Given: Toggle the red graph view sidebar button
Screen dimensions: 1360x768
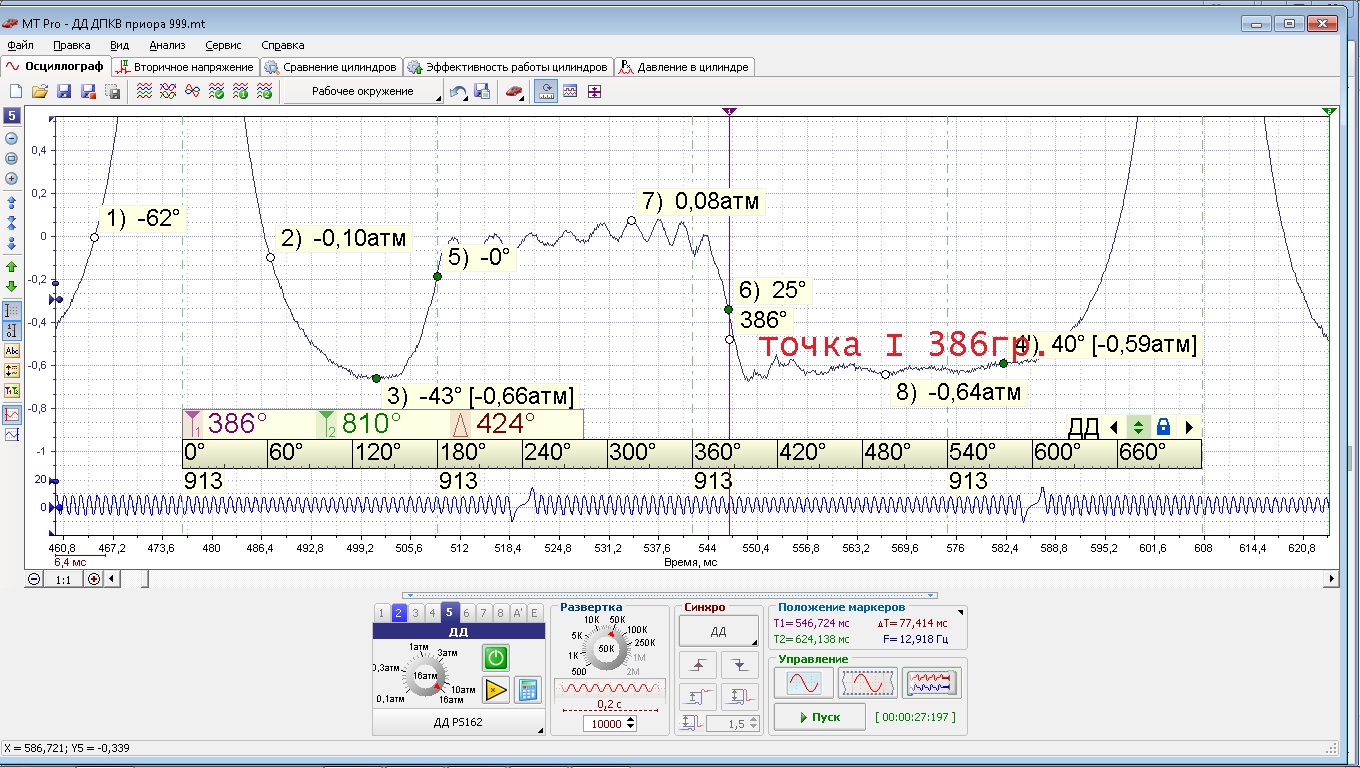Looking at the screenshot, I should [12, 414].
